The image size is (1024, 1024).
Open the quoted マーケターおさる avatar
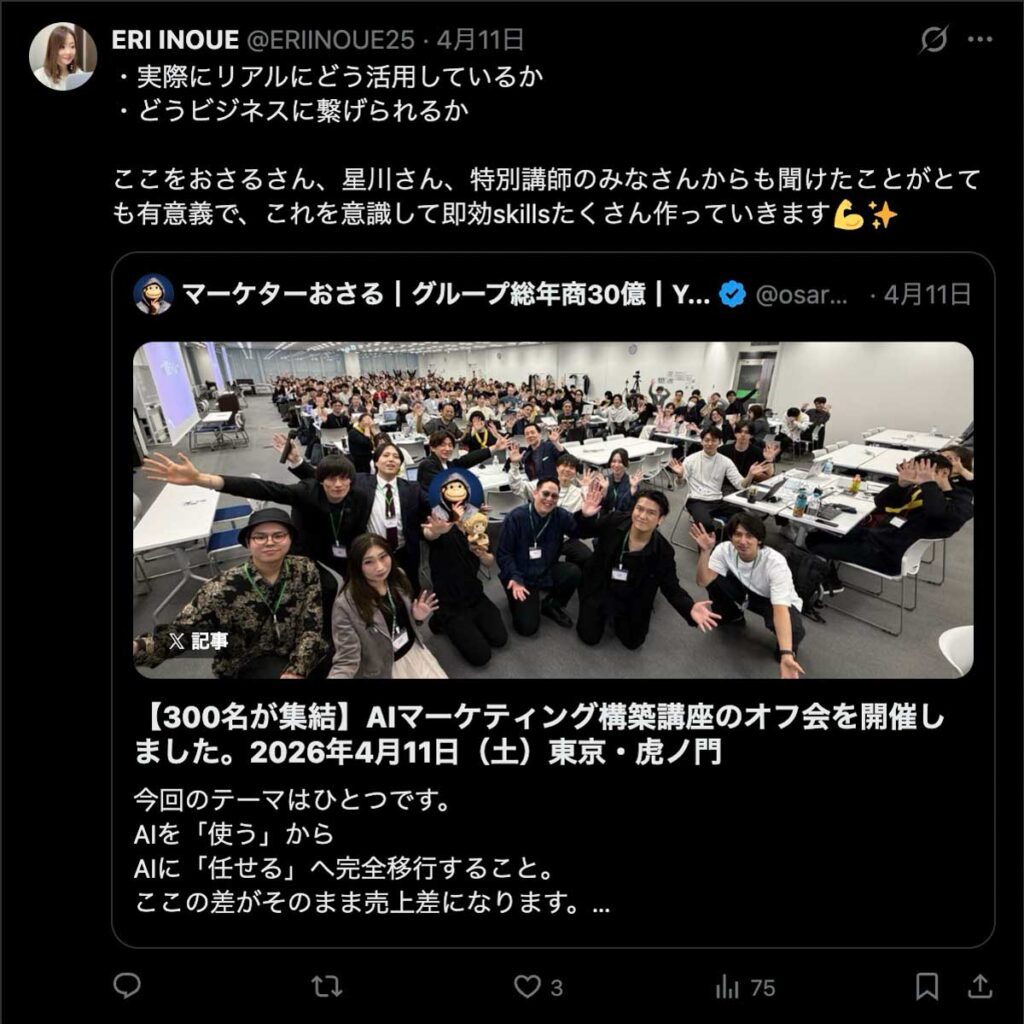point(153,295)
